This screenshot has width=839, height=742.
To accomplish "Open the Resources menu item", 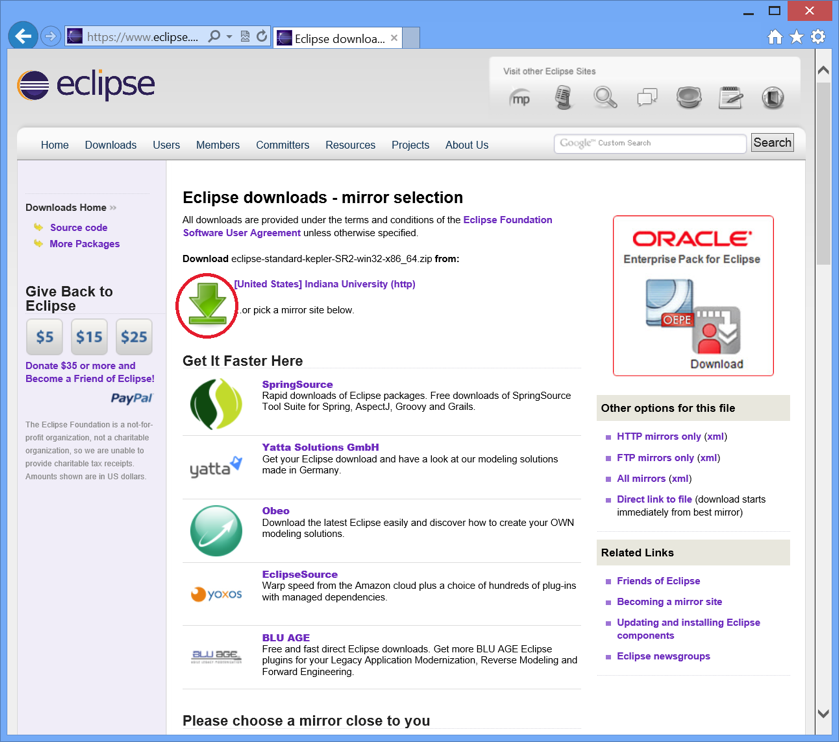I will (350, 145).
